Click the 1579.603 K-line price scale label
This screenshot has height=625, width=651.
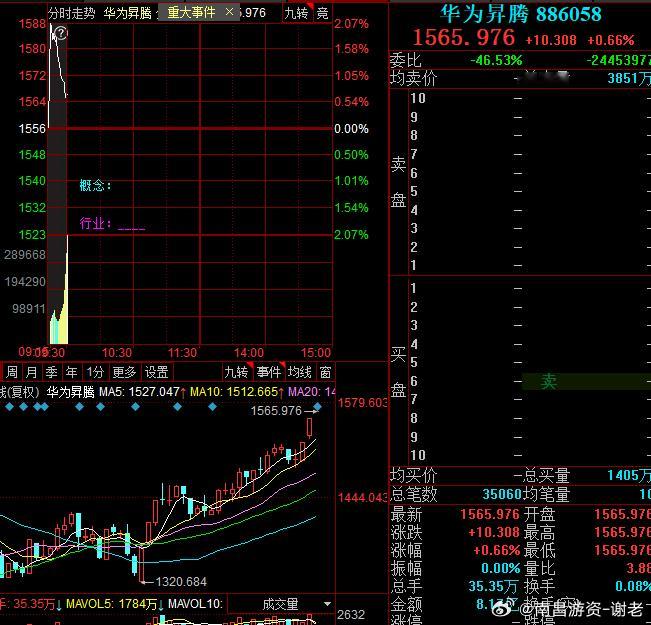[362, 402]
